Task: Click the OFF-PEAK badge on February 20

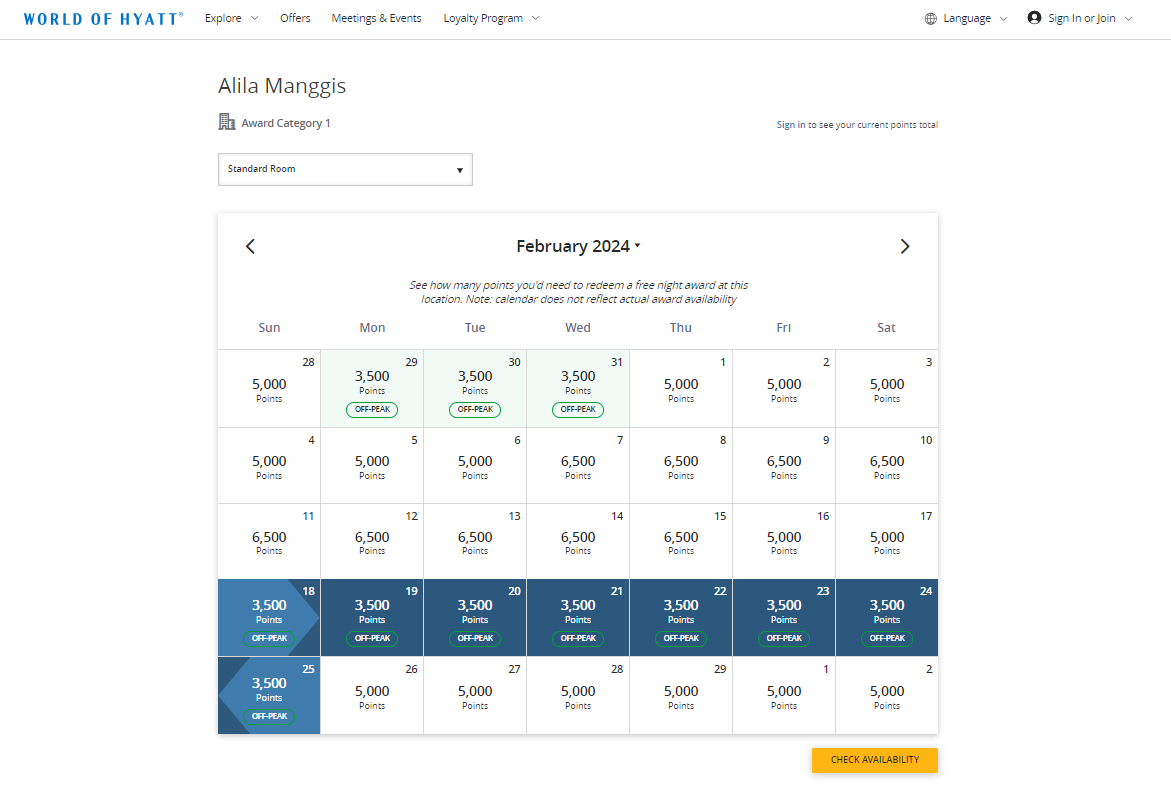Action: pos(475,638)
